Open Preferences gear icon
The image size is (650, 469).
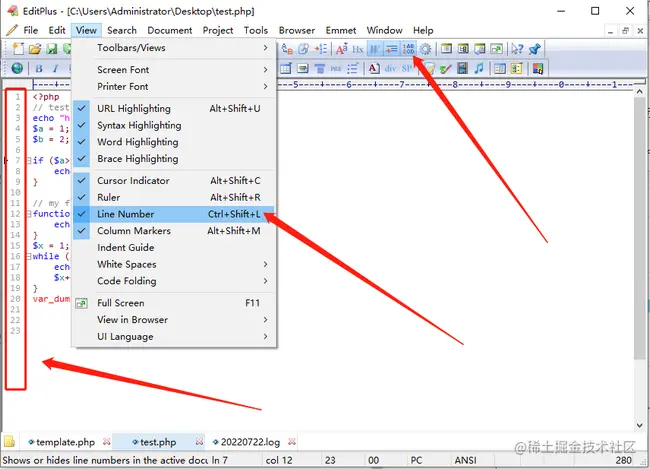click(425, 49)
